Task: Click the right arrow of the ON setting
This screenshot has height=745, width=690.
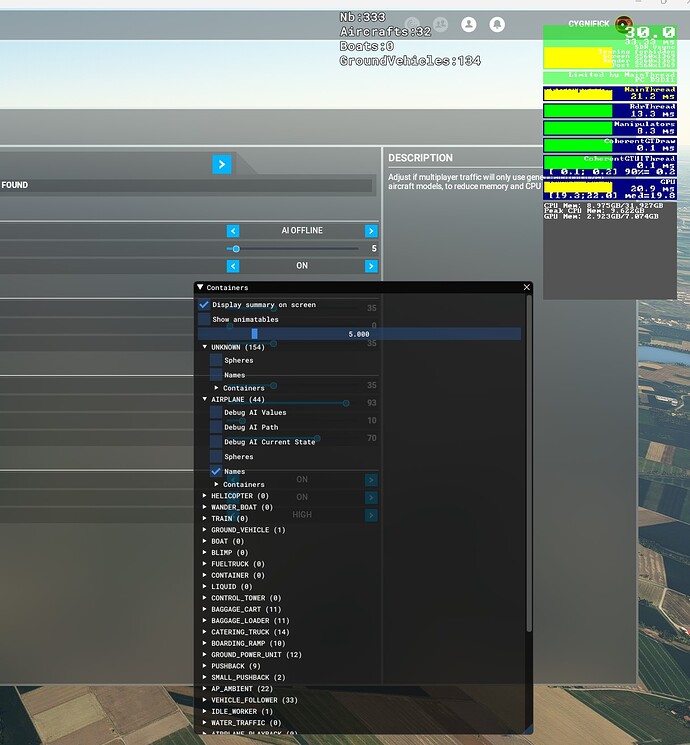Action: tap(371, 266)
